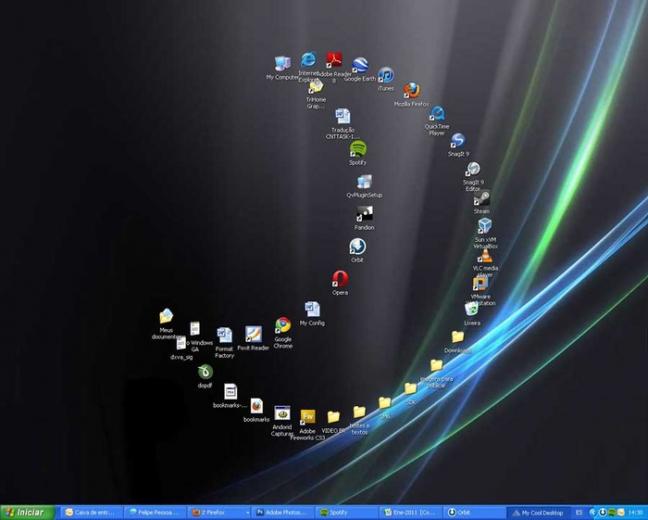Open the Downloads folder icon
This screenshot has width=648, height=520.
457,337
